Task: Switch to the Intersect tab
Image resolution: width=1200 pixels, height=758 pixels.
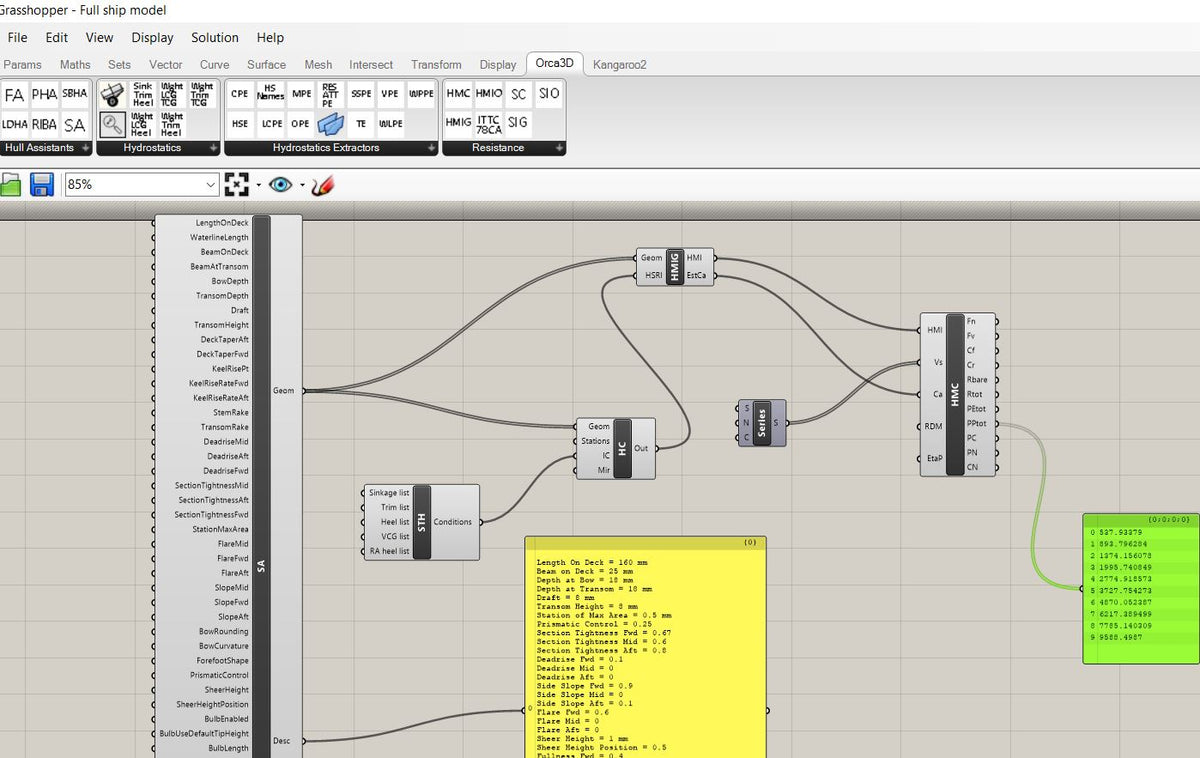Action: [371, 64]
